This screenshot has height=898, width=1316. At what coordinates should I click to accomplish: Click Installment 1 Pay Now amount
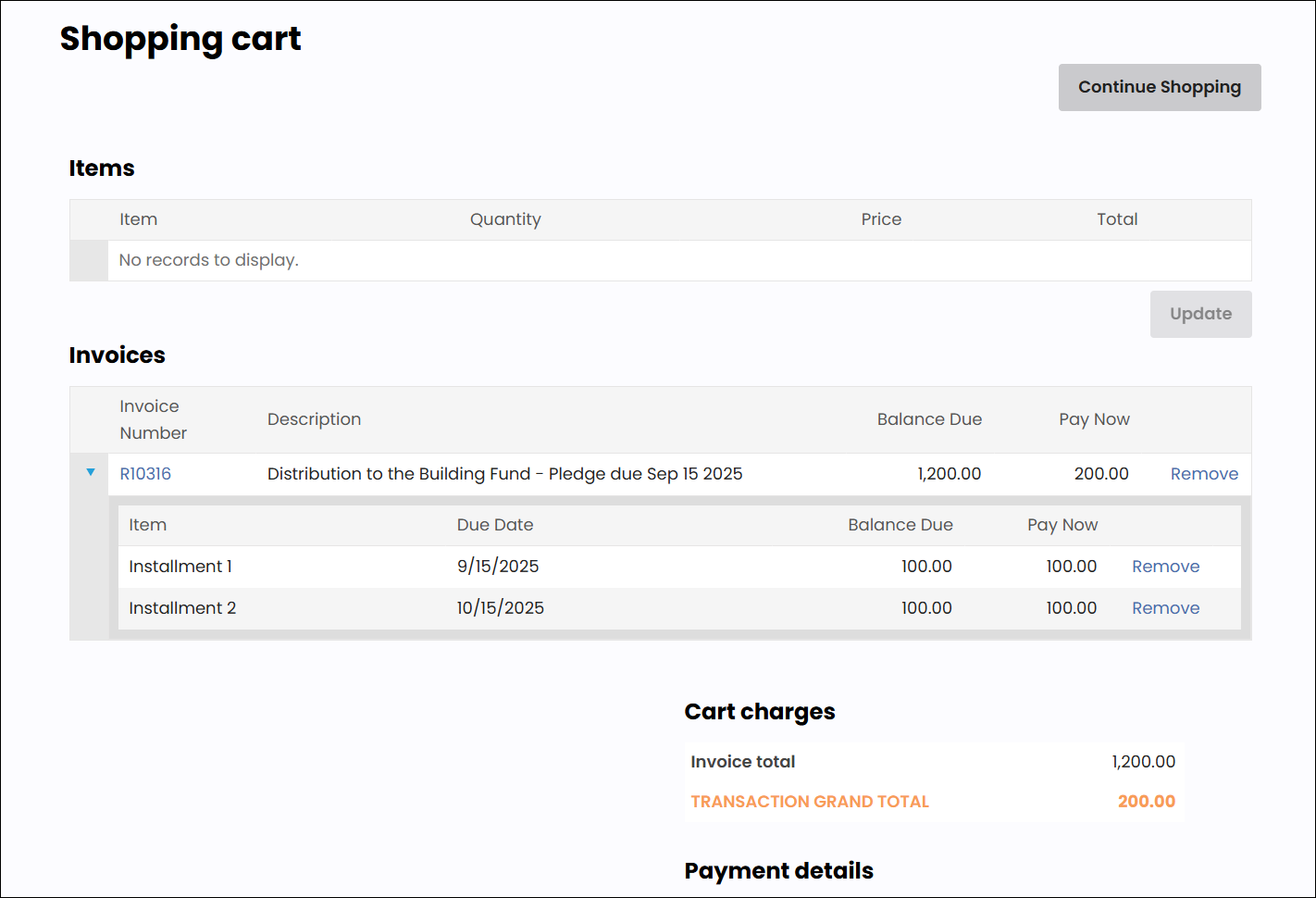pyautogui.click(x=1071, y=567)
